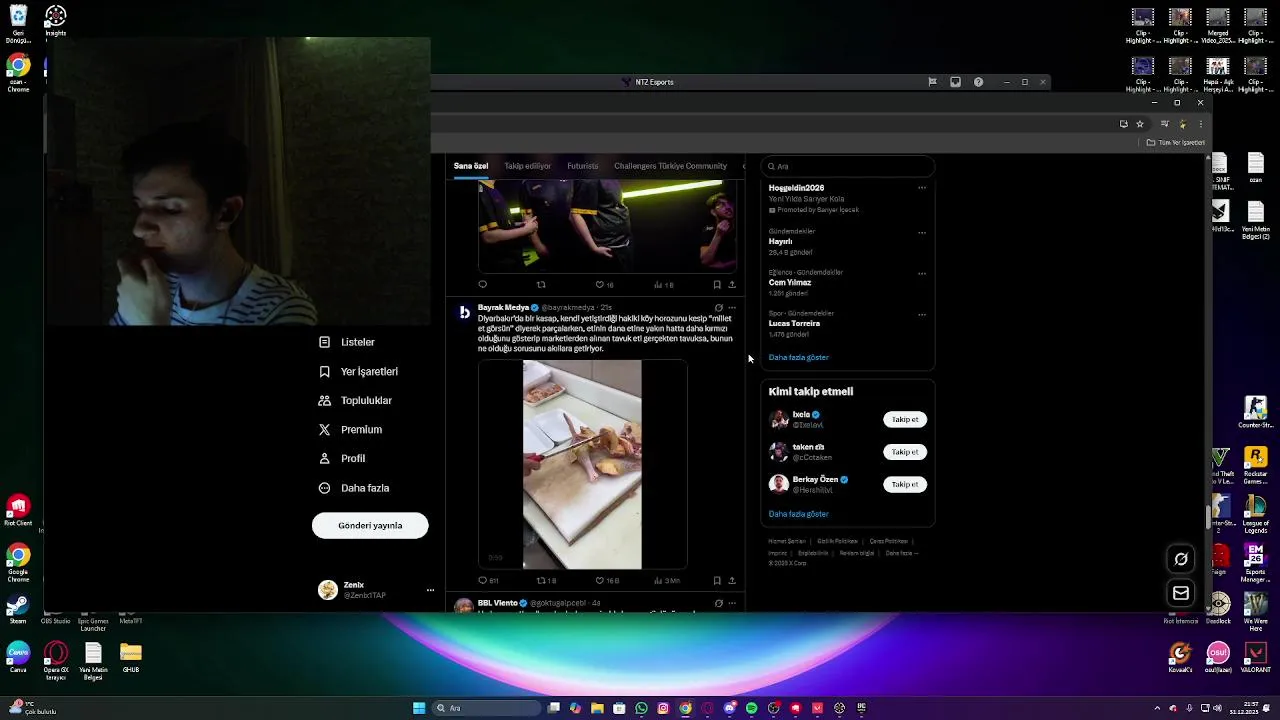Open options for Hayırlı trend
This screenshot has width=1280, height=720.
coord(922,232)
